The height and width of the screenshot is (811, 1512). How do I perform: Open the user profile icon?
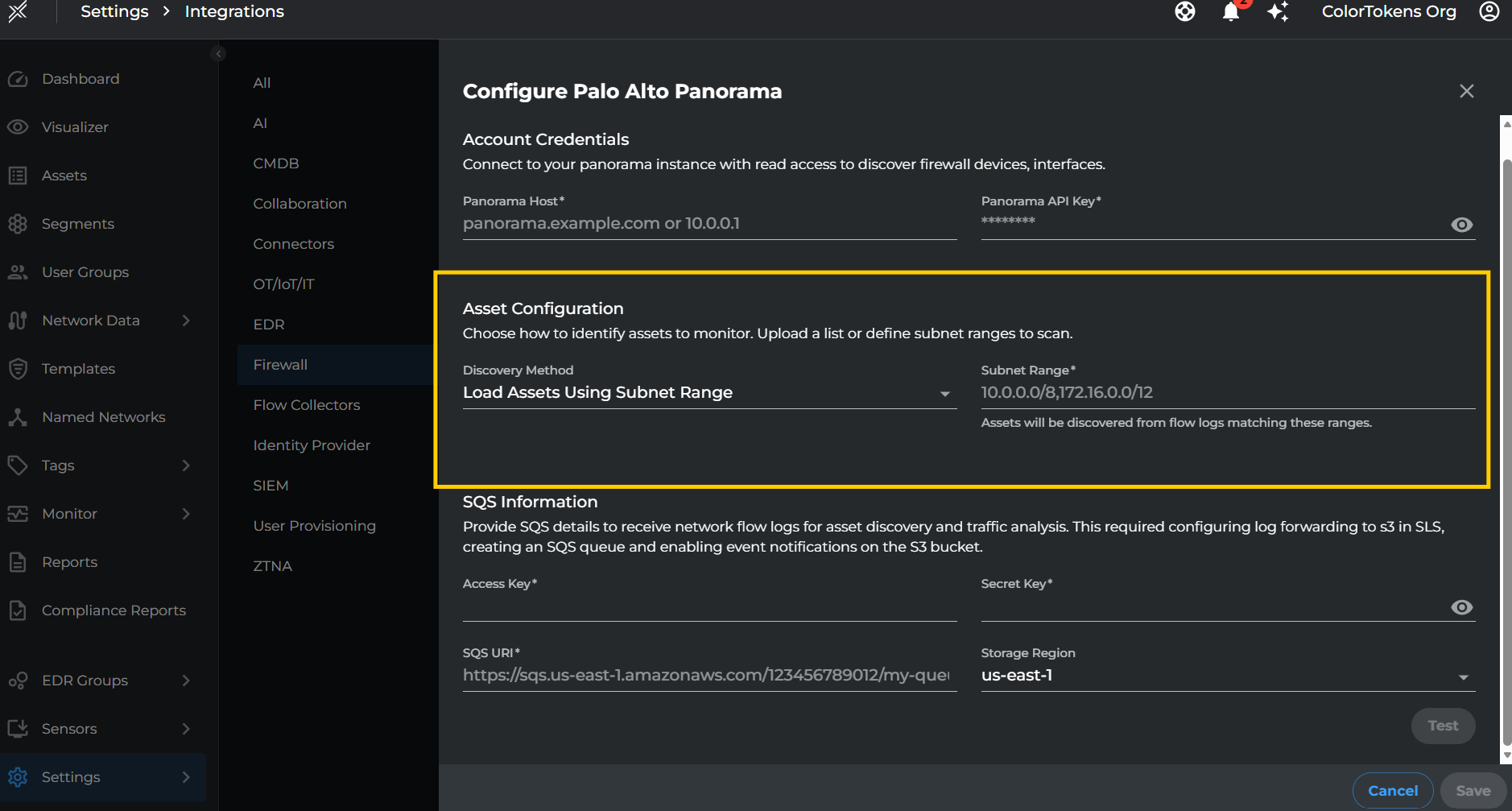[x=1489, y=12]
